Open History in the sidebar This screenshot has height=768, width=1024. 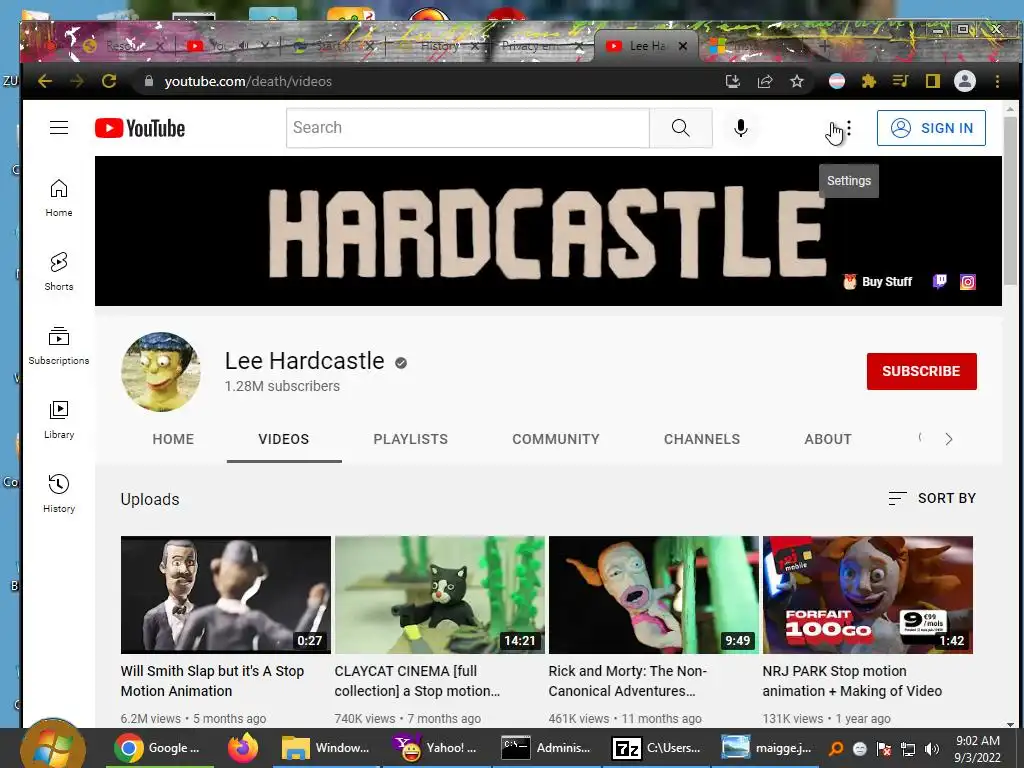(x=59, y=494)
